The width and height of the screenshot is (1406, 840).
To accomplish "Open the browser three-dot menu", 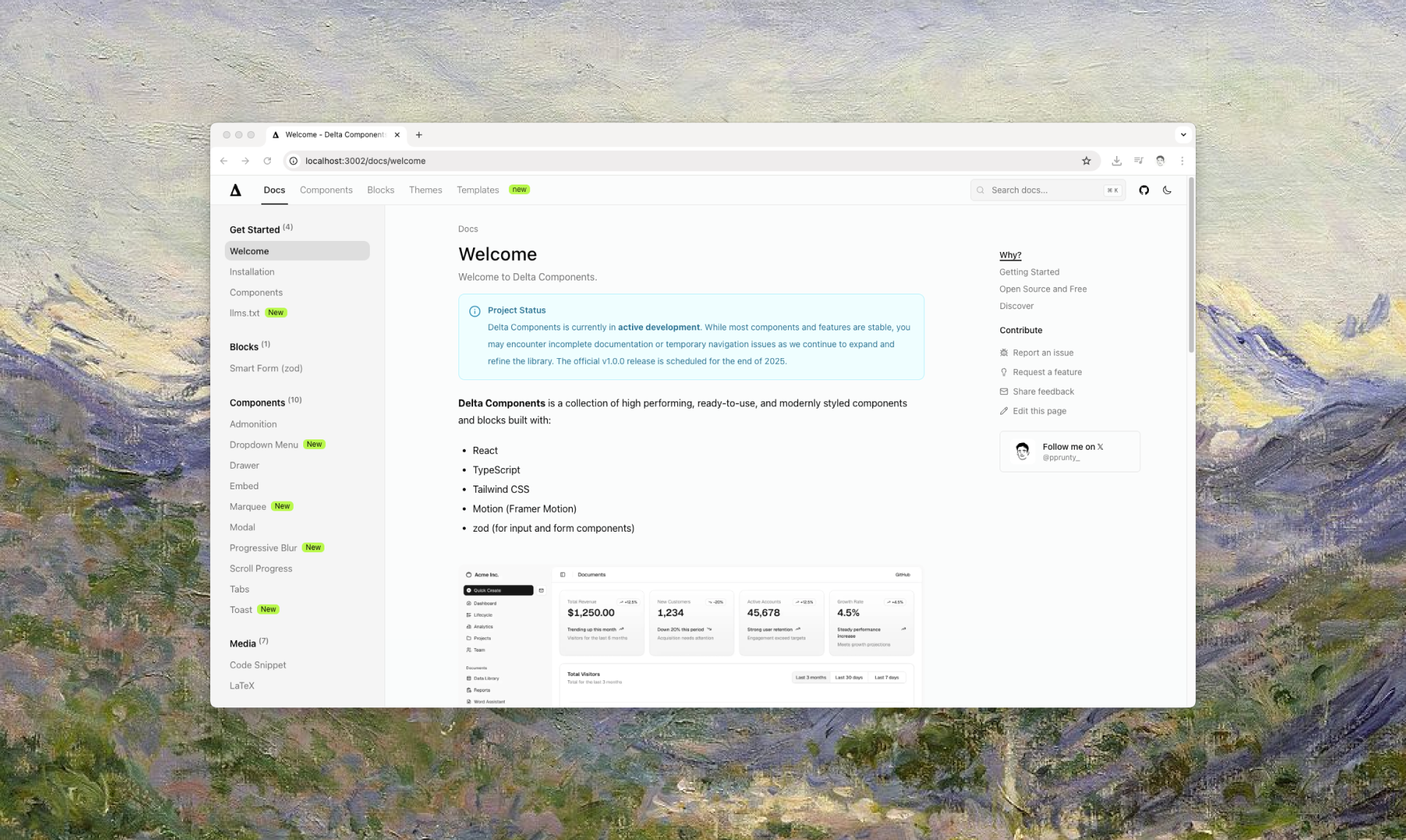I will click(x=1182, y=161).
